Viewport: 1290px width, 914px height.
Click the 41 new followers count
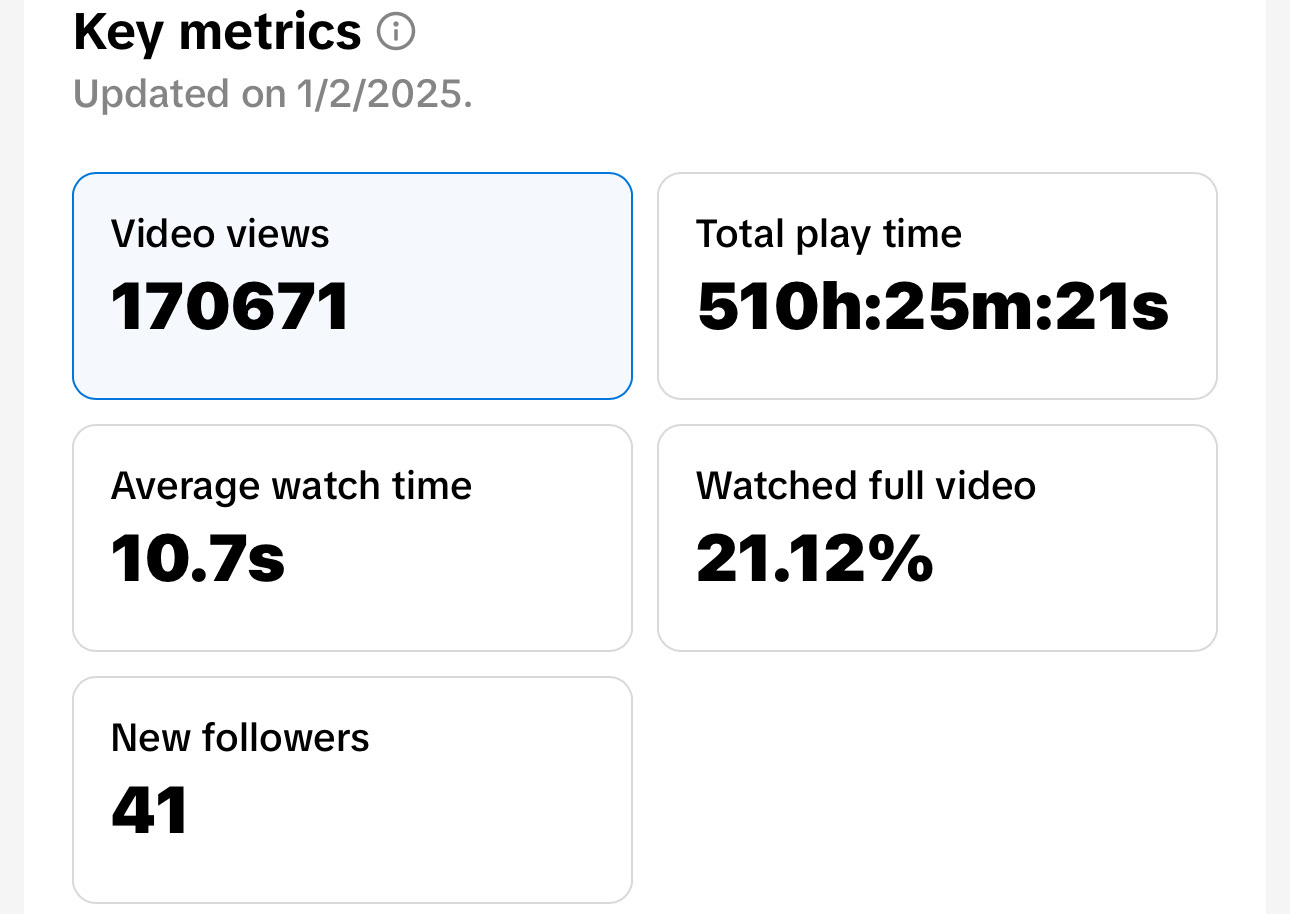[150, 810]
